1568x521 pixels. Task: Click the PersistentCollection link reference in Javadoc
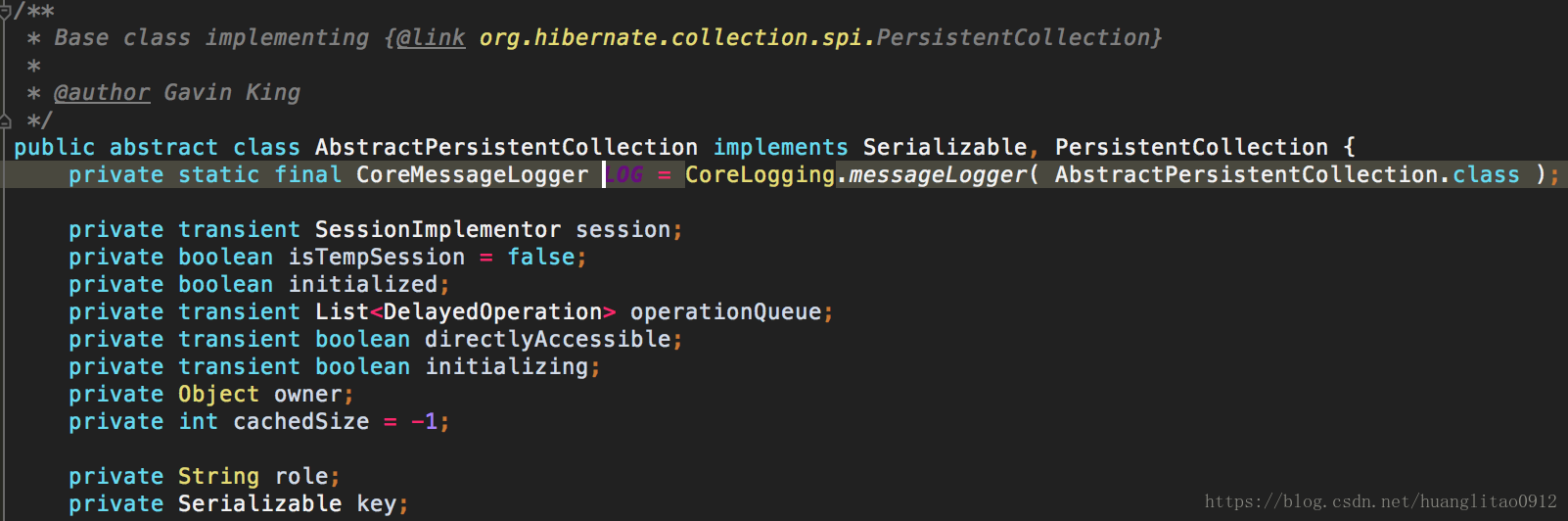pyautogui.click(x=1012, y=38)
